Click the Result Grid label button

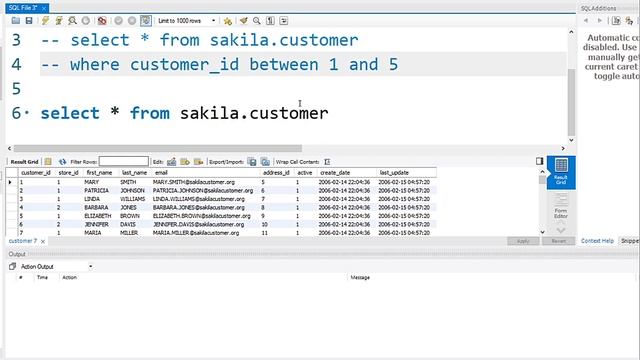24,162
